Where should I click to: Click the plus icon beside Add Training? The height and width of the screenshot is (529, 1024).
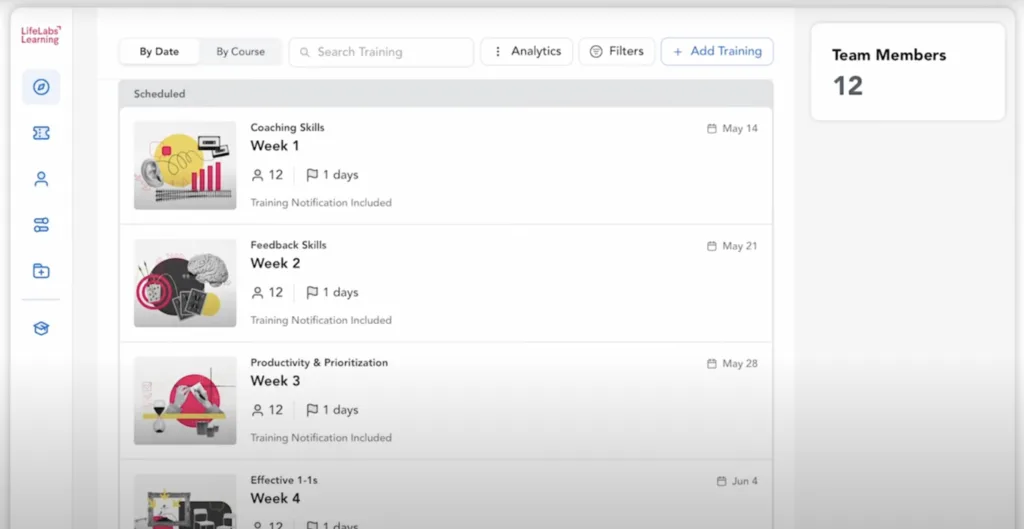pyautogui.click(x=677, y=52)
